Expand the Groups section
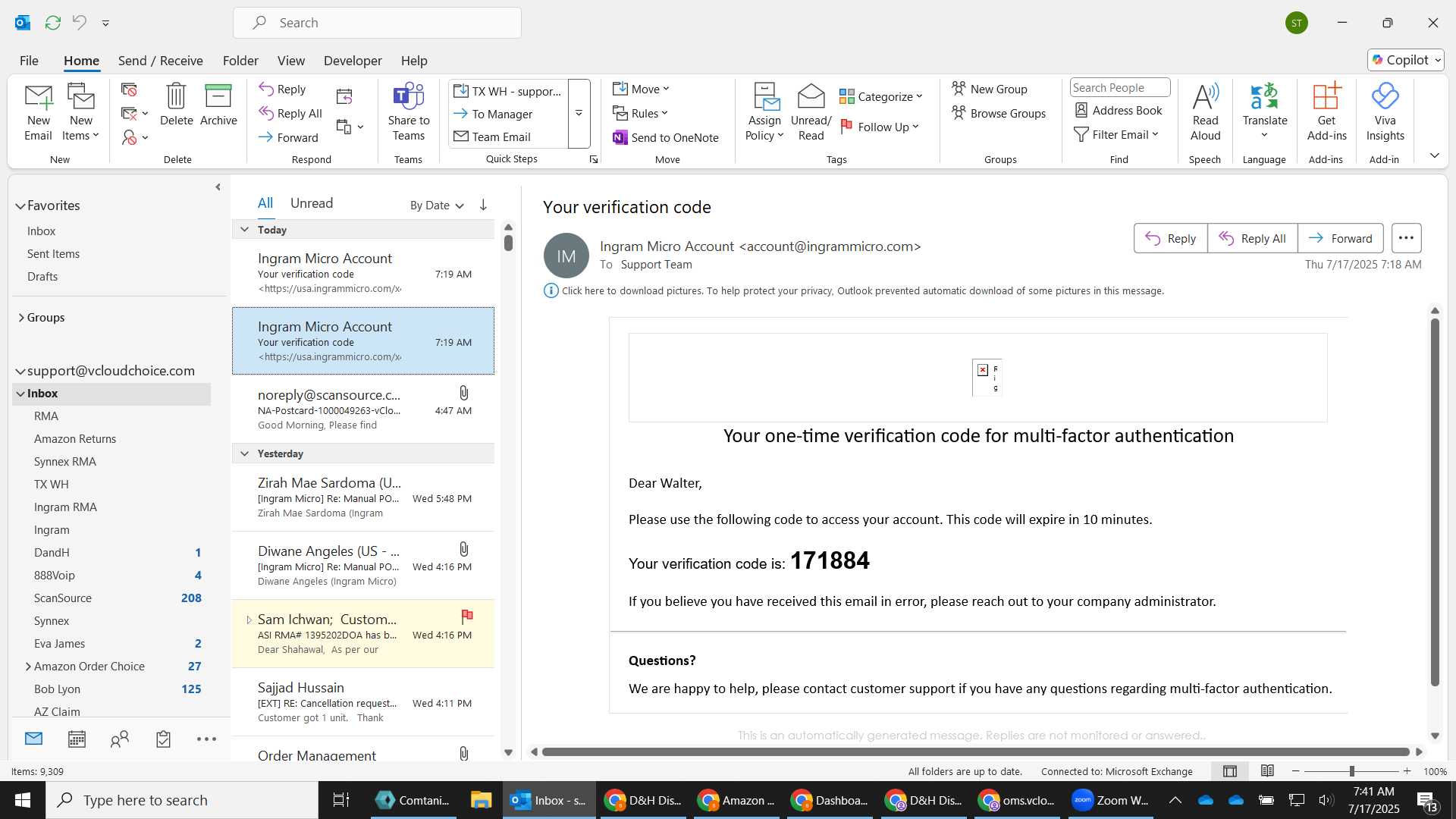 pyautogui.click(x=21, y=318)
